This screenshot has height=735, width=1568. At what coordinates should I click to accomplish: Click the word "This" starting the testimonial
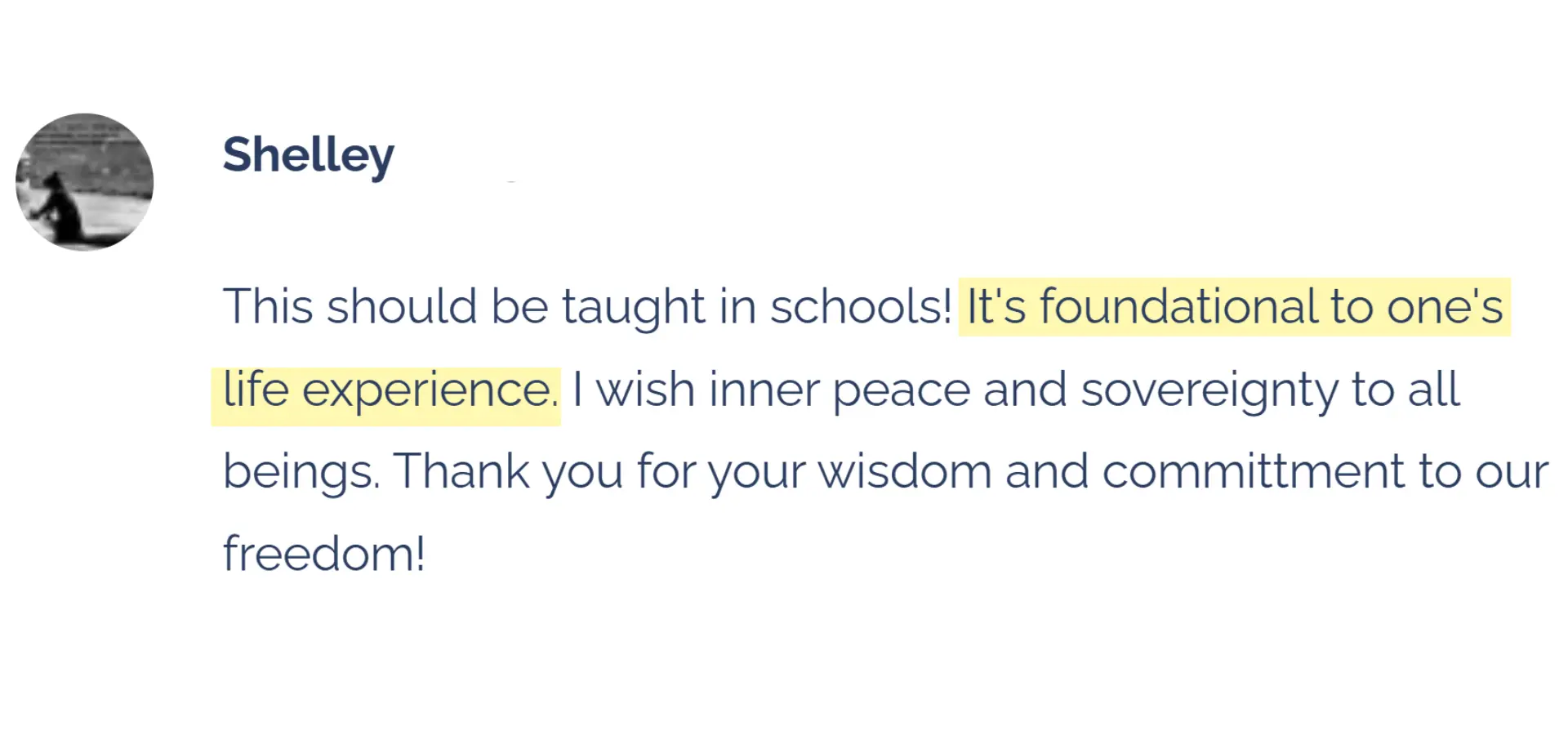coord(268,307)
